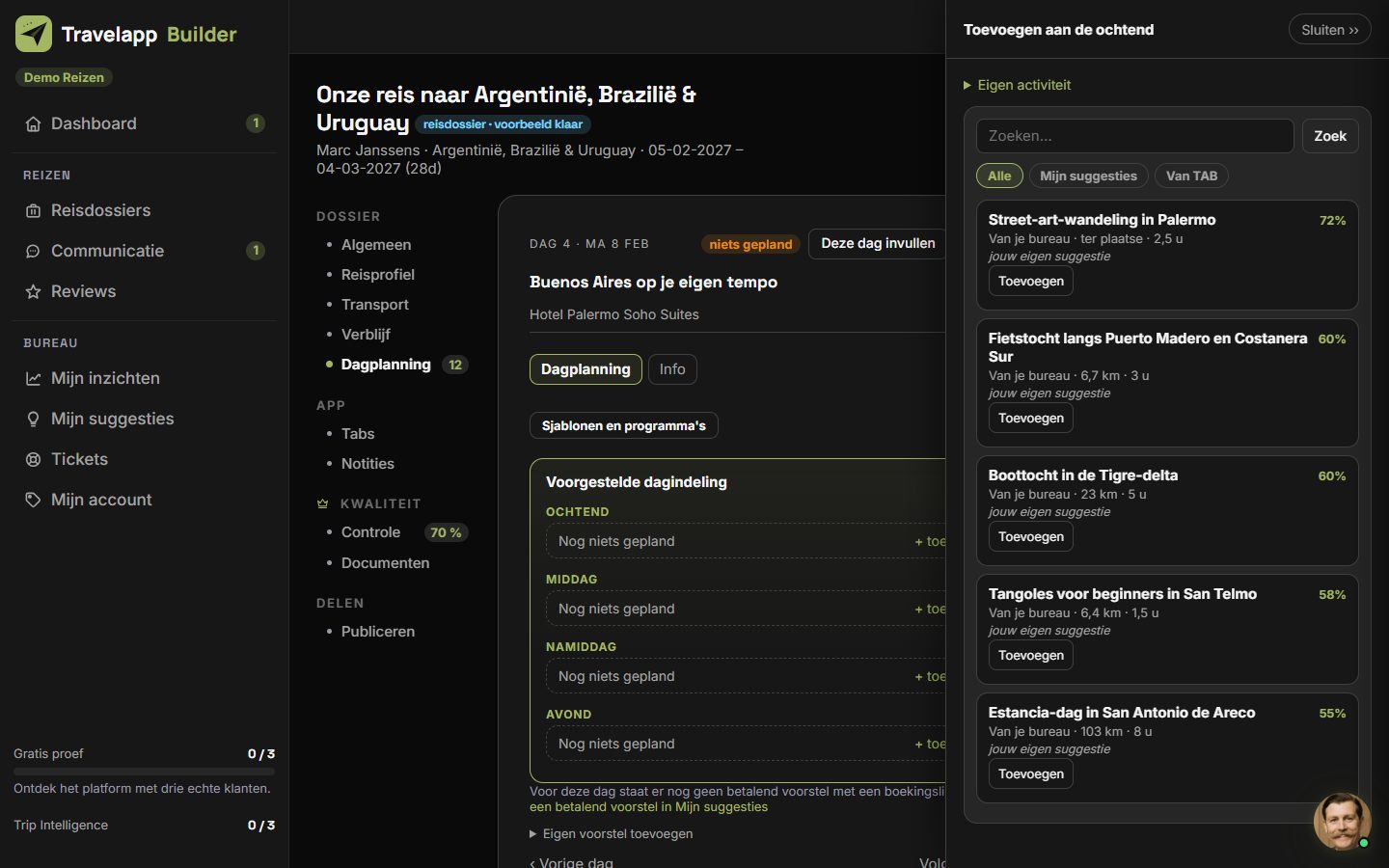This screenshot has height=868, width=1389.
Task: Click the Mijn suggesties lightbulb icon
Action: pos(33,419)
